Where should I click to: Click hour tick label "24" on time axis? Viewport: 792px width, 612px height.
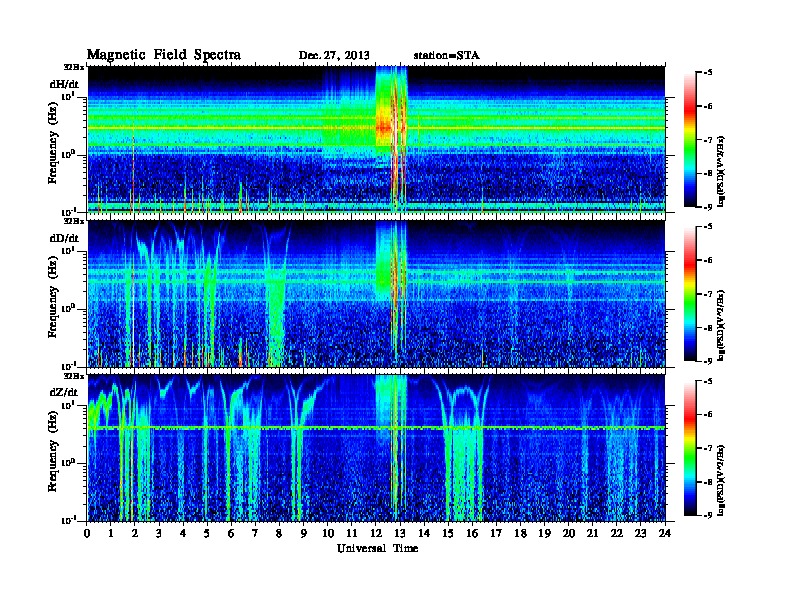click(665, 533)
